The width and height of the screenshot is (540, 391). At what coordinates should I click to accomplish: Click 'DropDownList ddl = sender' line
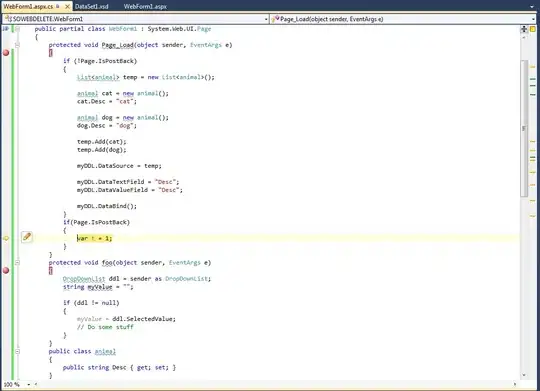tap(137, 278)
